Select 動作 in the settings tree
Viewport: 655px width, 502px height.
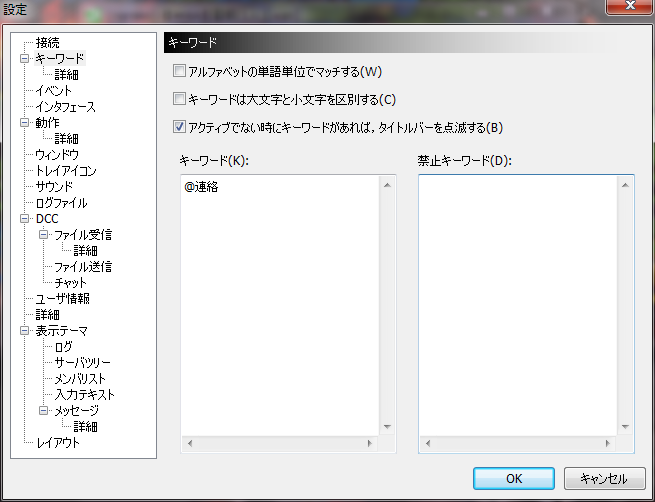click(47, 123)
